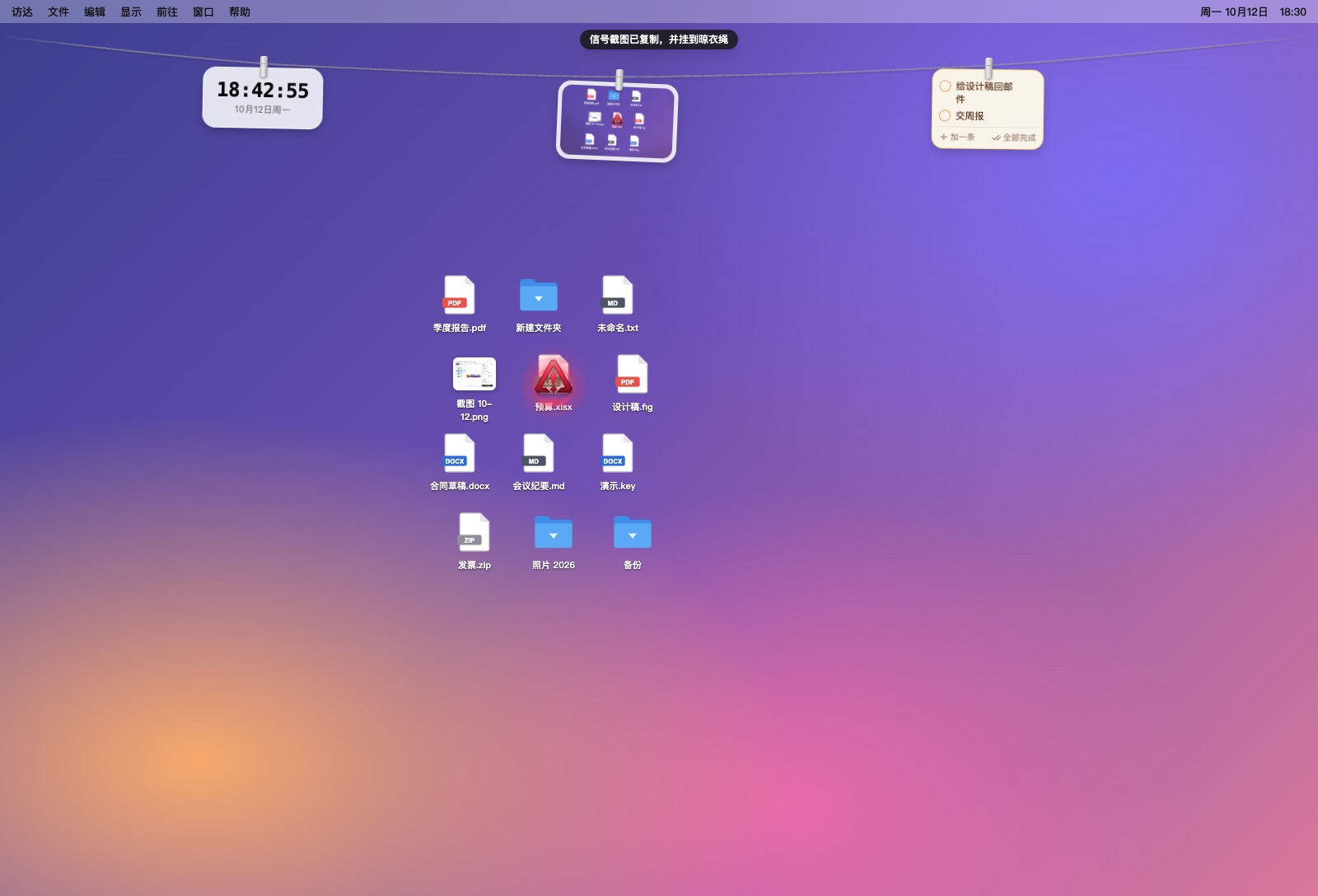Open the 文件 menu
The height and width of the screenshot is (896, 1318).
pos(58,12)
